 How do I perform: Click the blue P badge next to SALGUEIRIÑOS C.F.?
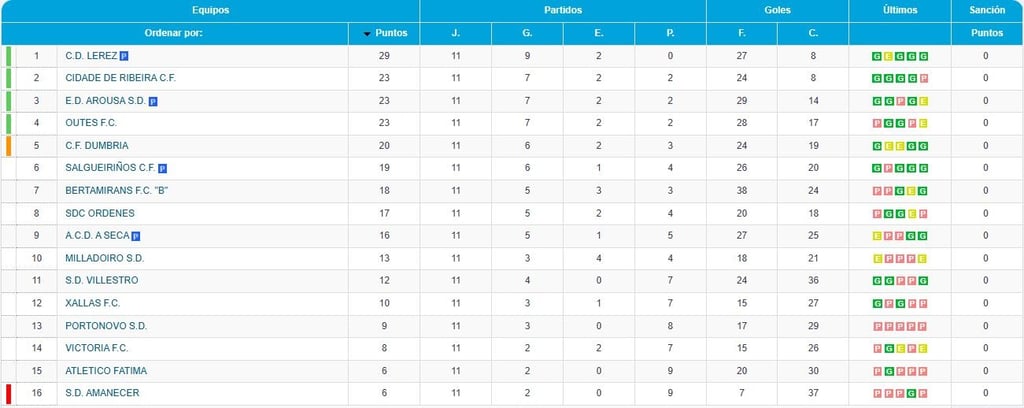pyautogui.click(x=163, y=168)
